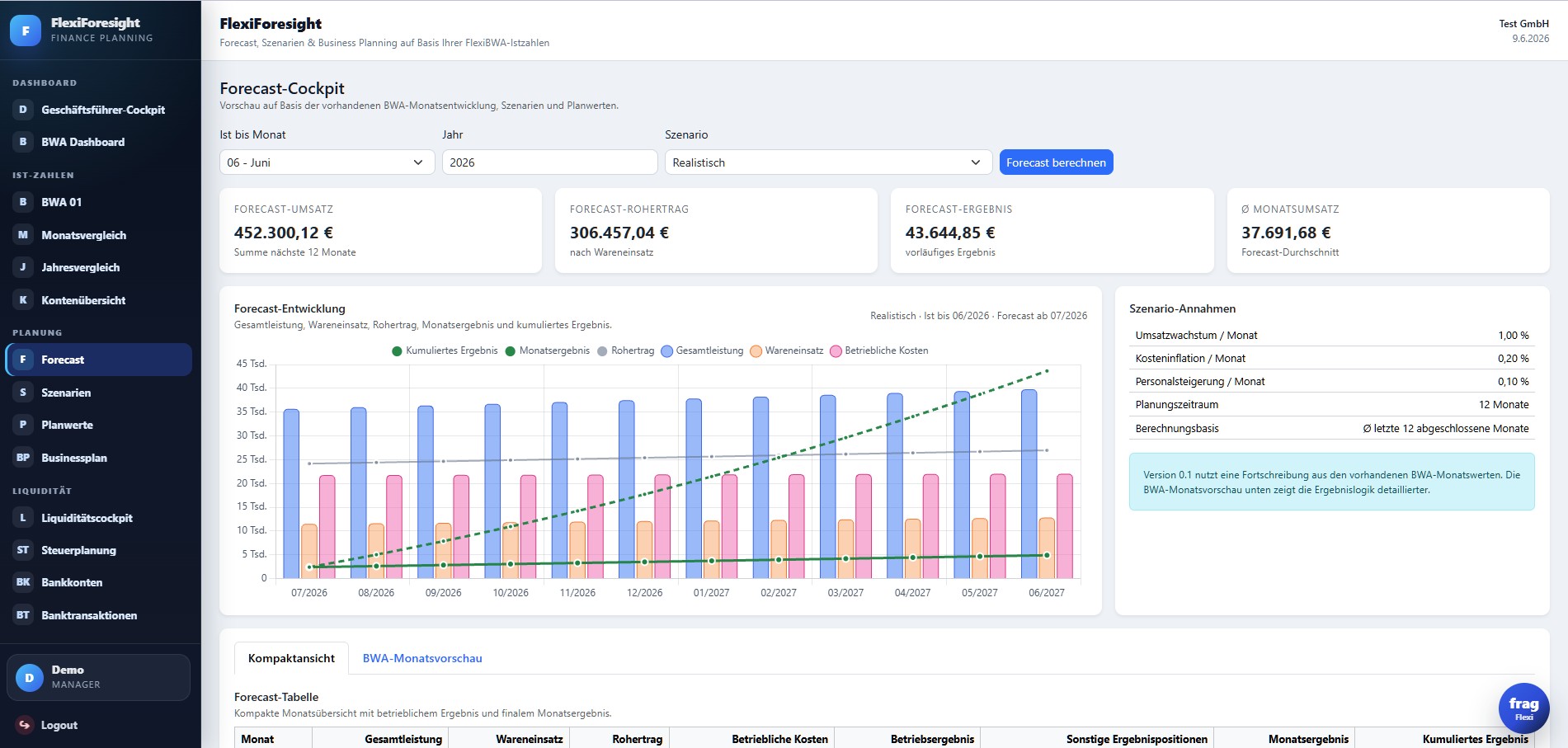This screenshot has width=1568, height=748.
Task: Toggle Kumuliertes Ergebnis legend series
Action: (445, 350)
